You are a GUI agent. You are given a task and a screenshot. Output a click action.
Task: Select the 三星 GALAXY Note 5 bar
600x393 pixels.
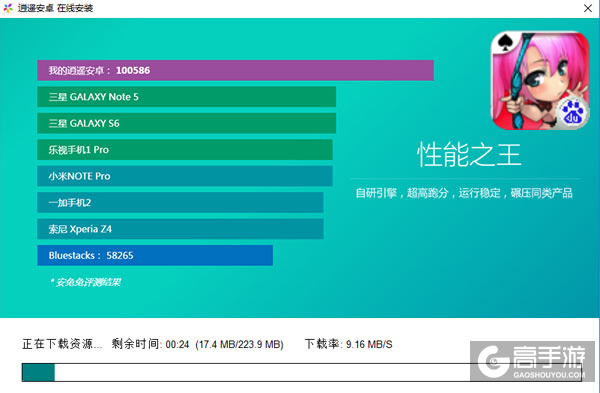(186, 97)
